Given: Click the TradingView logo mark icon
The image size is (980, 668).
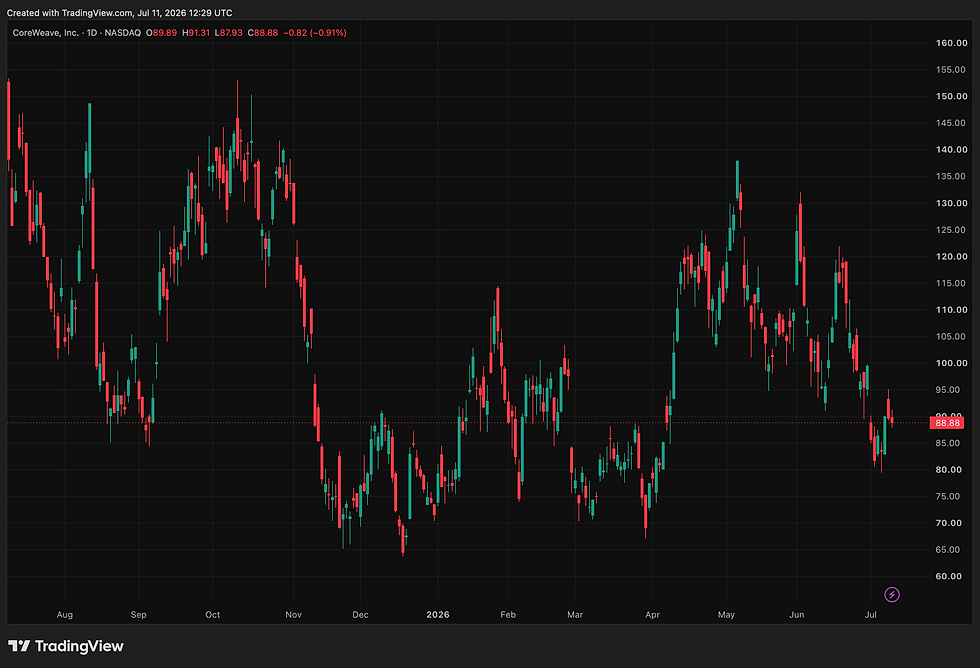Looking at the screenshot, I should coord(19,646).
